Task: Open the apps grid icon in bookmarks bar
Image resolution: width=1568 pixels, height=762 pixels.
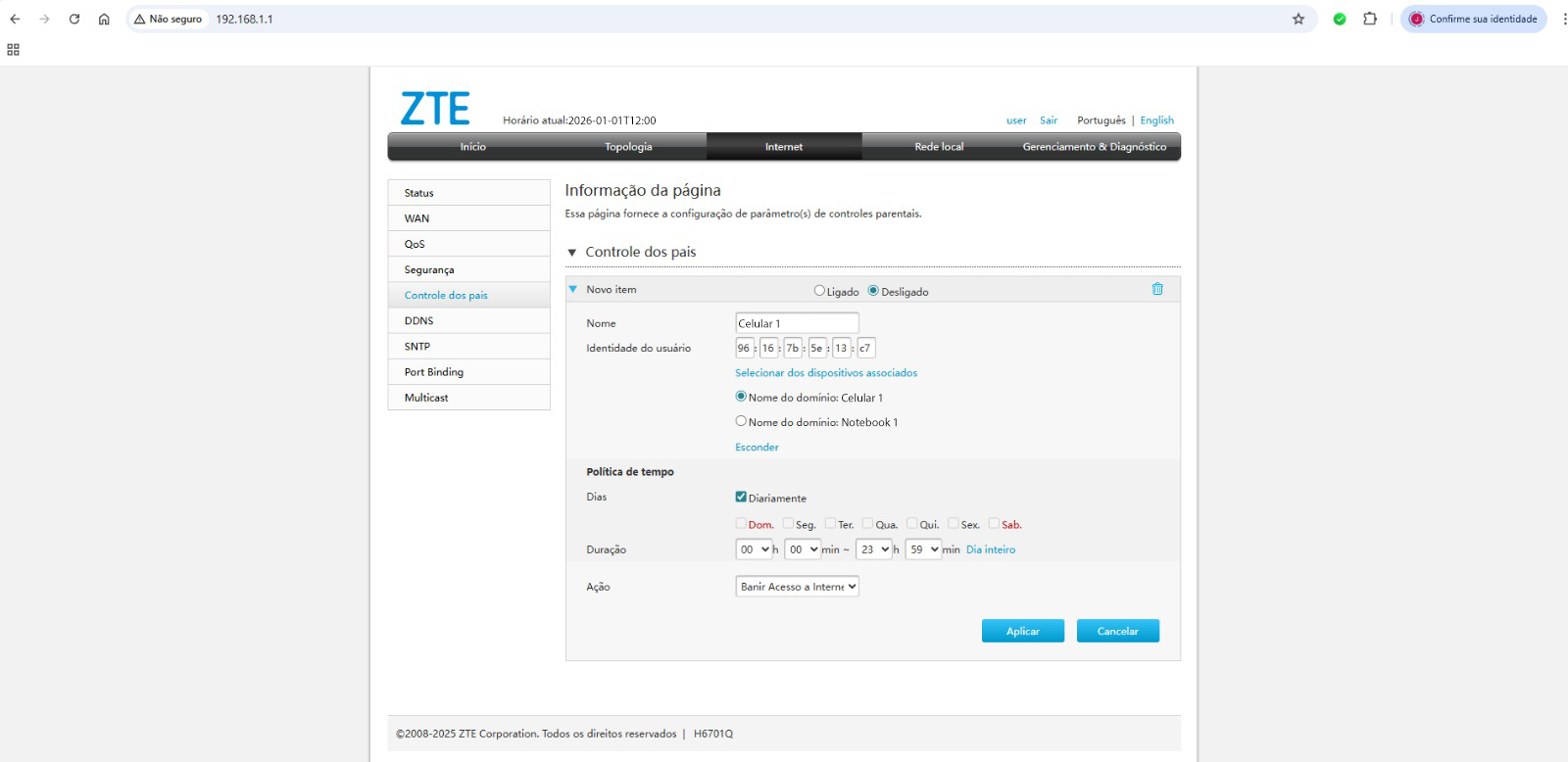Action: 13,49
